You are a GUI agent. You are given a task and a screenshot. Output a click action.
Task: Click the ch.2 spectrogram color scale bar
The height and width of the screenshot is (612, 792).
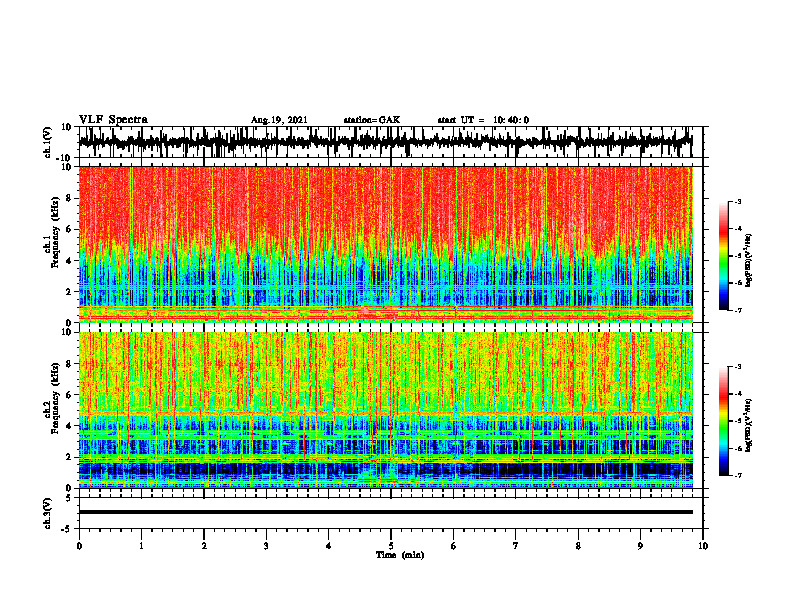click(x=723, y=421)
